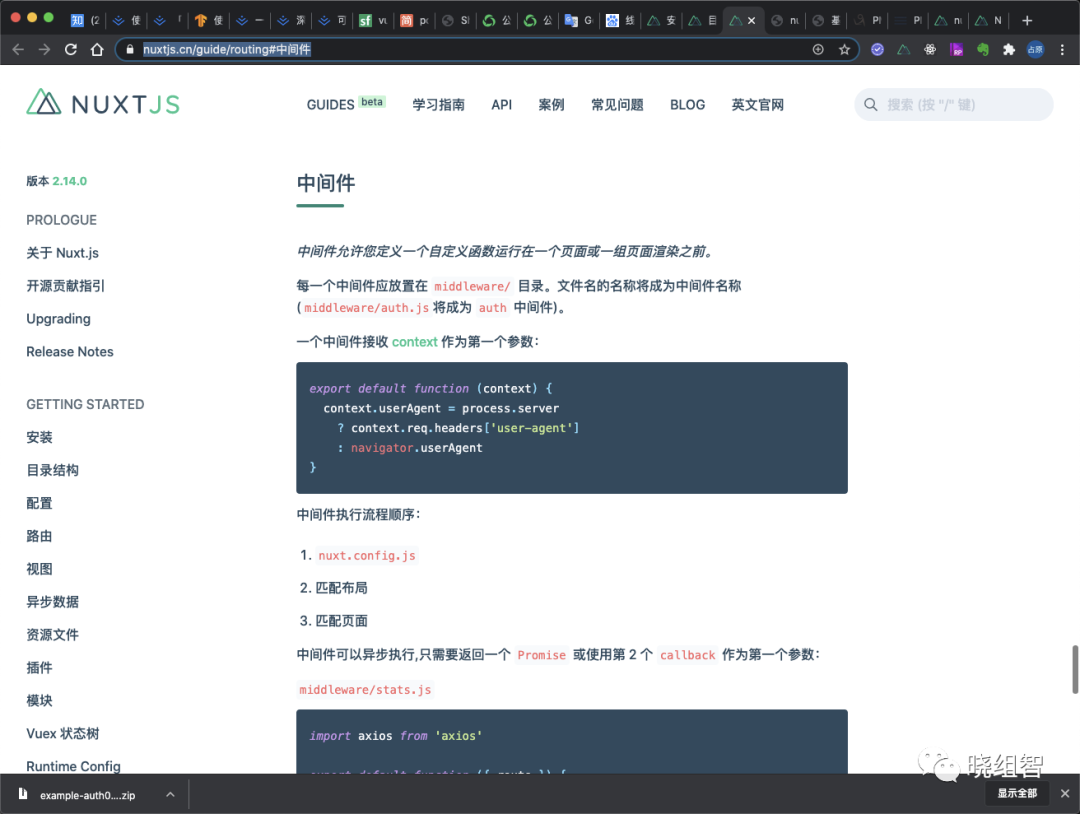Image resolution: width=1080 pixels, height=814 pixels.
Task: Open Runtime Config sidebar page
Action: (x=73, y=766)
